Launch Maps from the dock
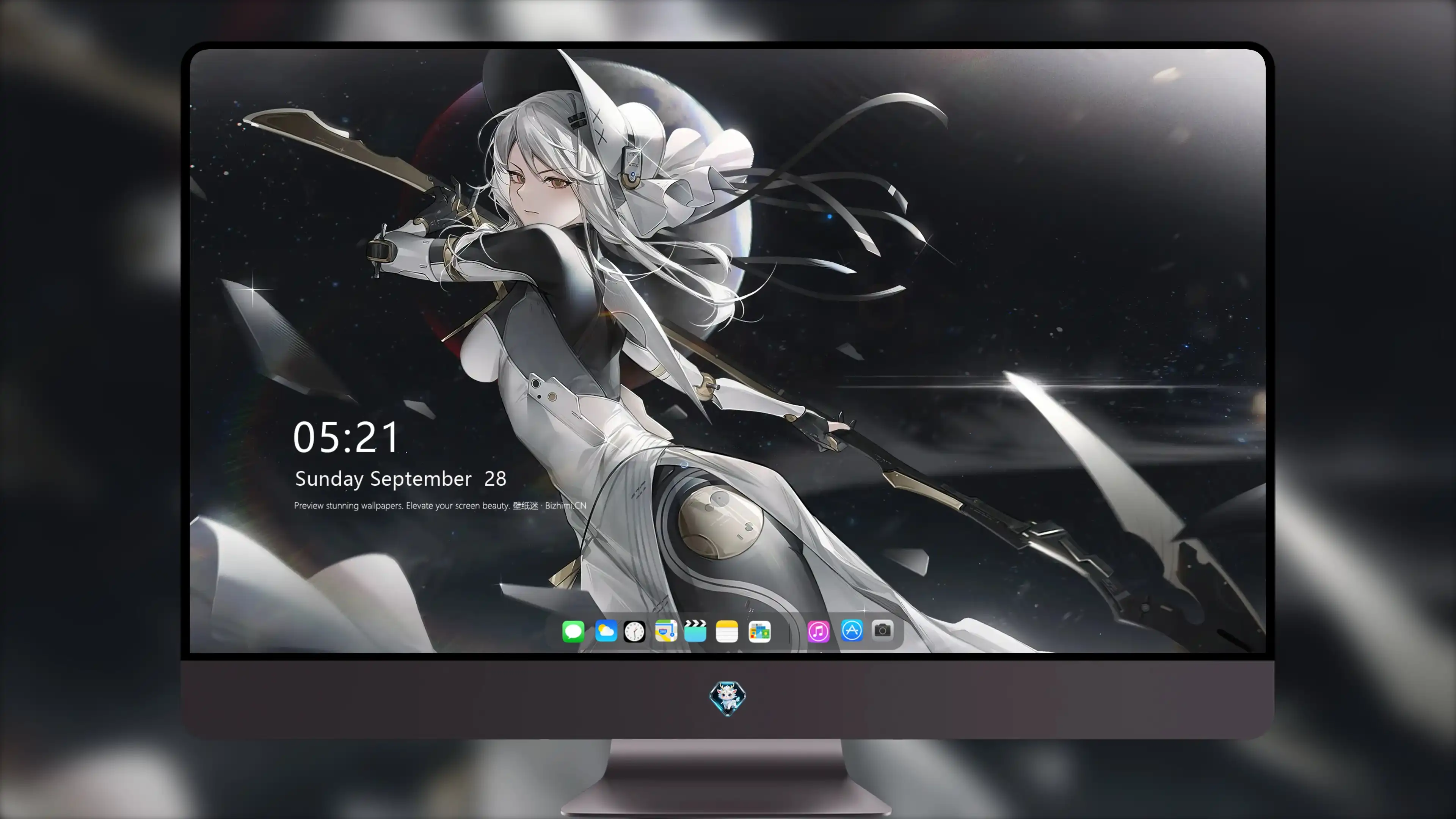The height and width of the screenshot is (819, 1456). 666,631
